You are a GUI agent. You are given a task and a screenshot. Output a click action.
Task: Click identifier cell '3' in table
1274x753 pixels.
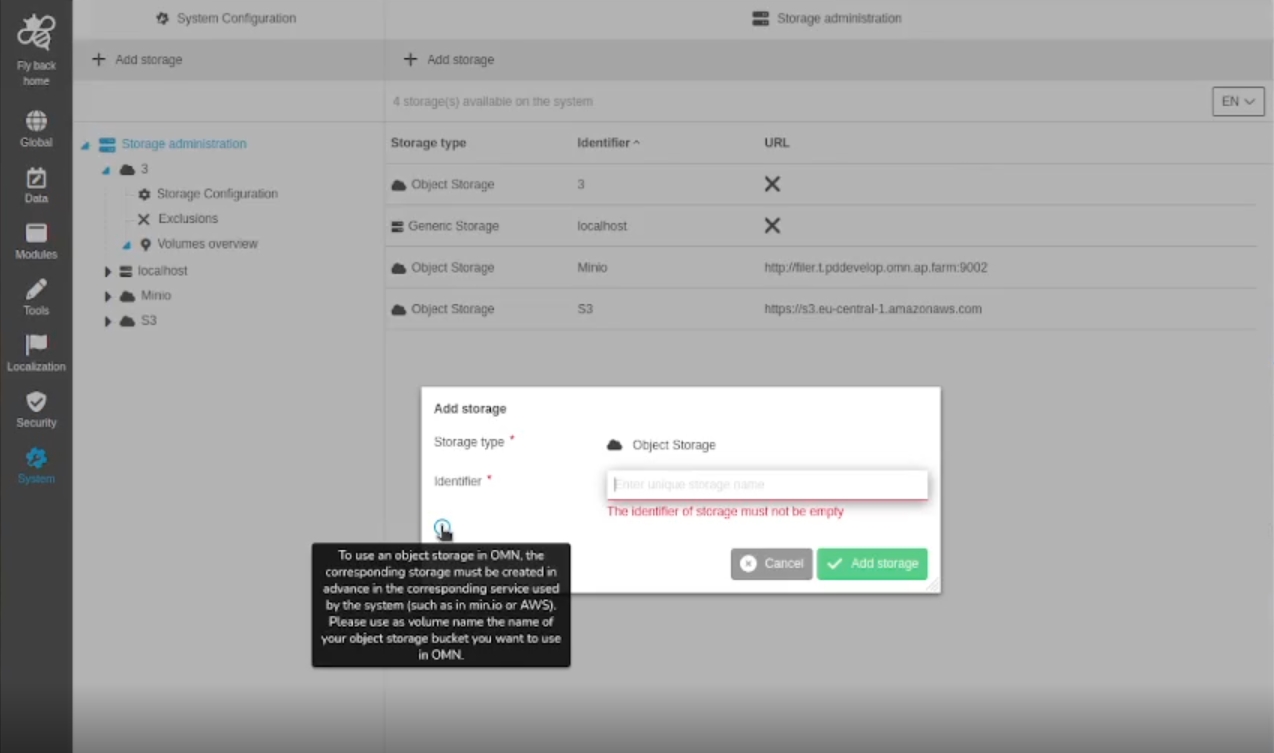(x=581, y=185)
